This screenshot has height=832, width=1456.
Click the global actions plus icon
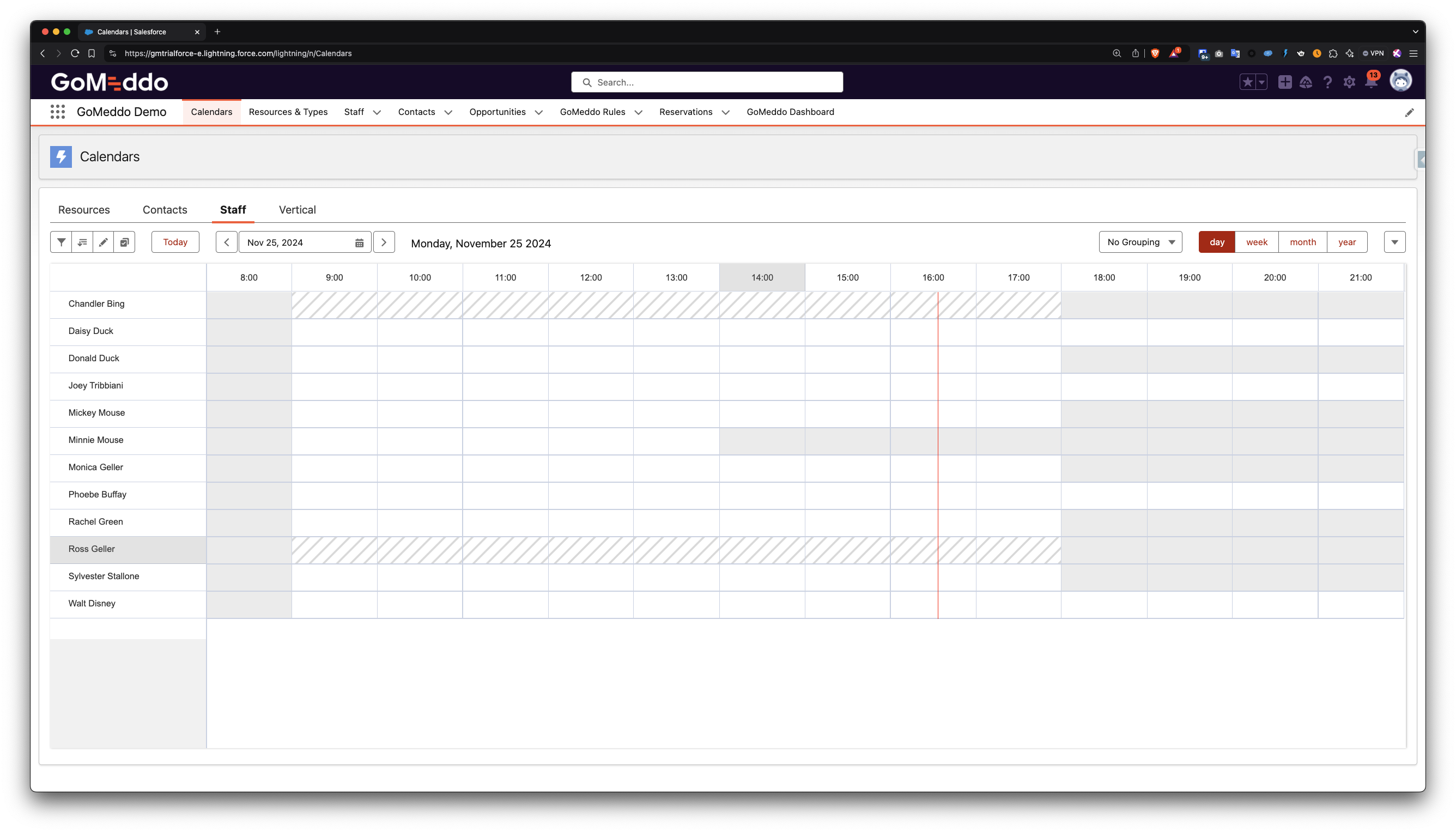pyautogui.click(x=1284, y=82)
